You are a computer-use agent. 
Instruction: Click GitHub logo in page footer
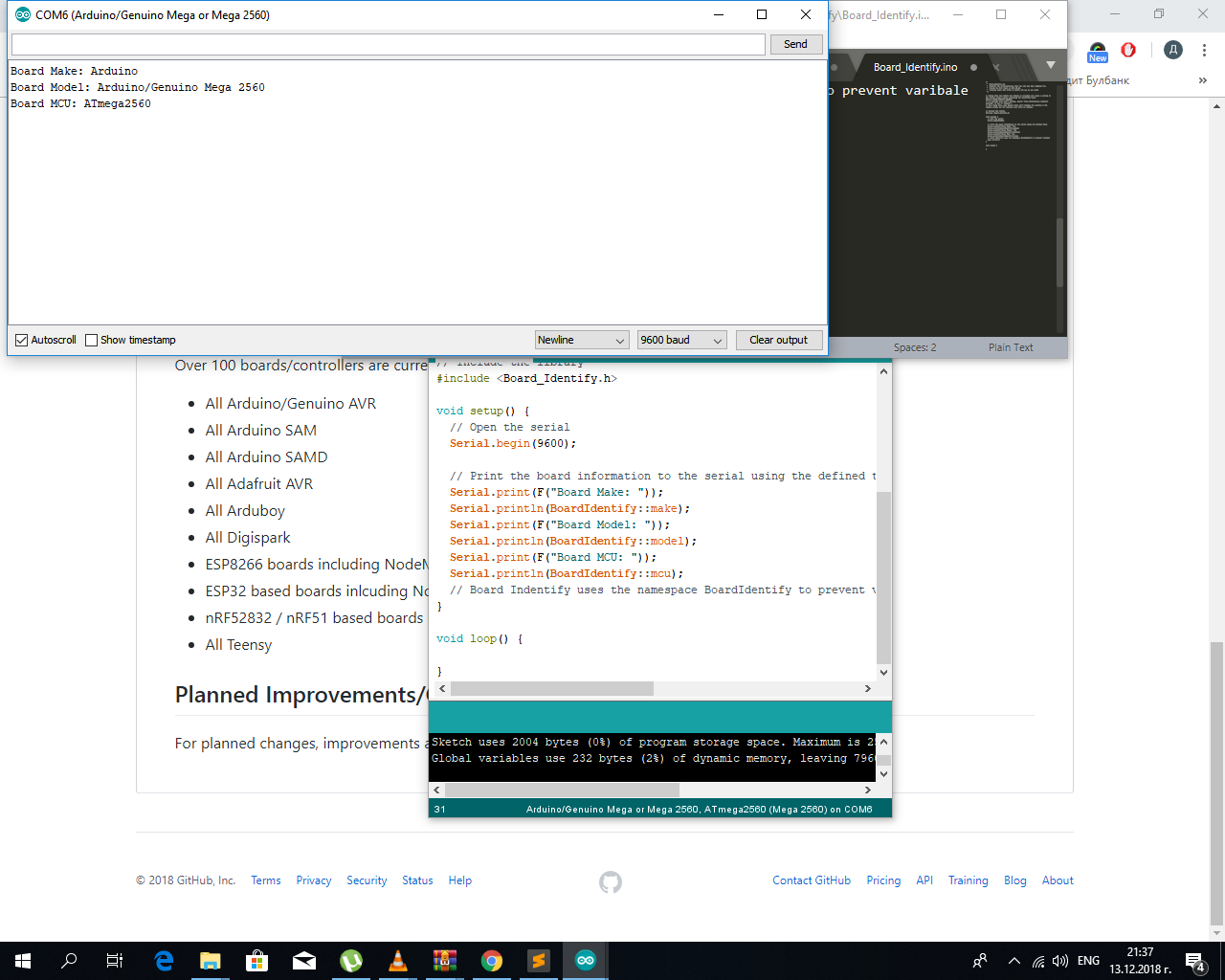(x=611, y=881)
